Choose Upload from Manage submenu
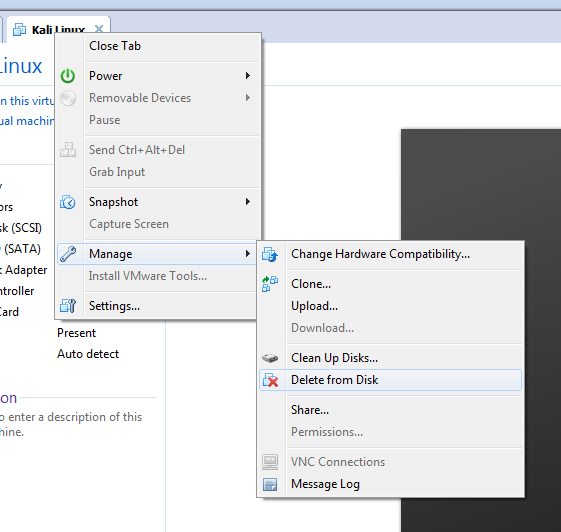Screen dimensions: 561x532 (x=390, y=306)
